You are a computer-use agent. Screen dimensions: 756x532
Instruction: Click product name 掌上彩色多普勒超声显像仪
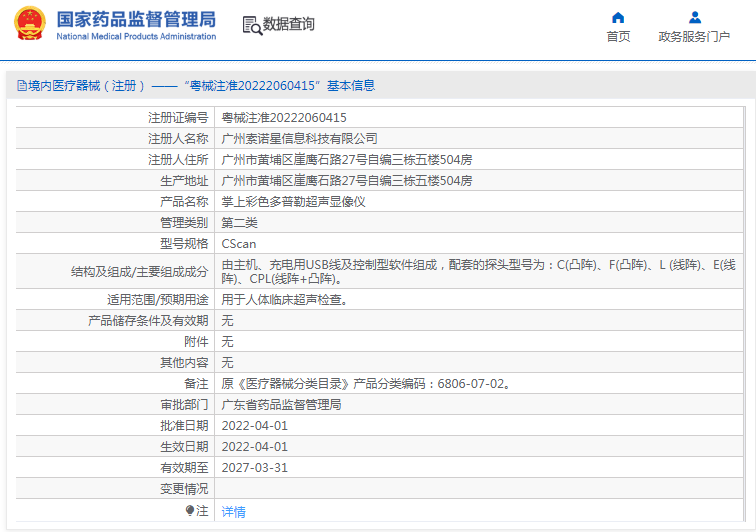(293, 202)
